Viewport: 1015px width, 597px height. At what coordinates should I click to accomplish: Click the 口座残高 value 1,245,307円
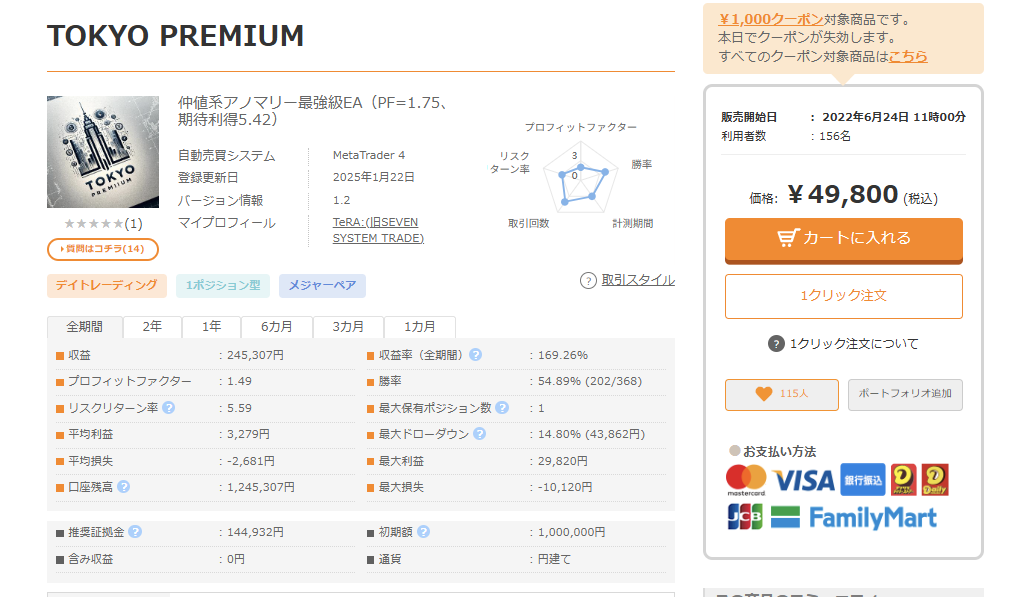coord(260,487)
